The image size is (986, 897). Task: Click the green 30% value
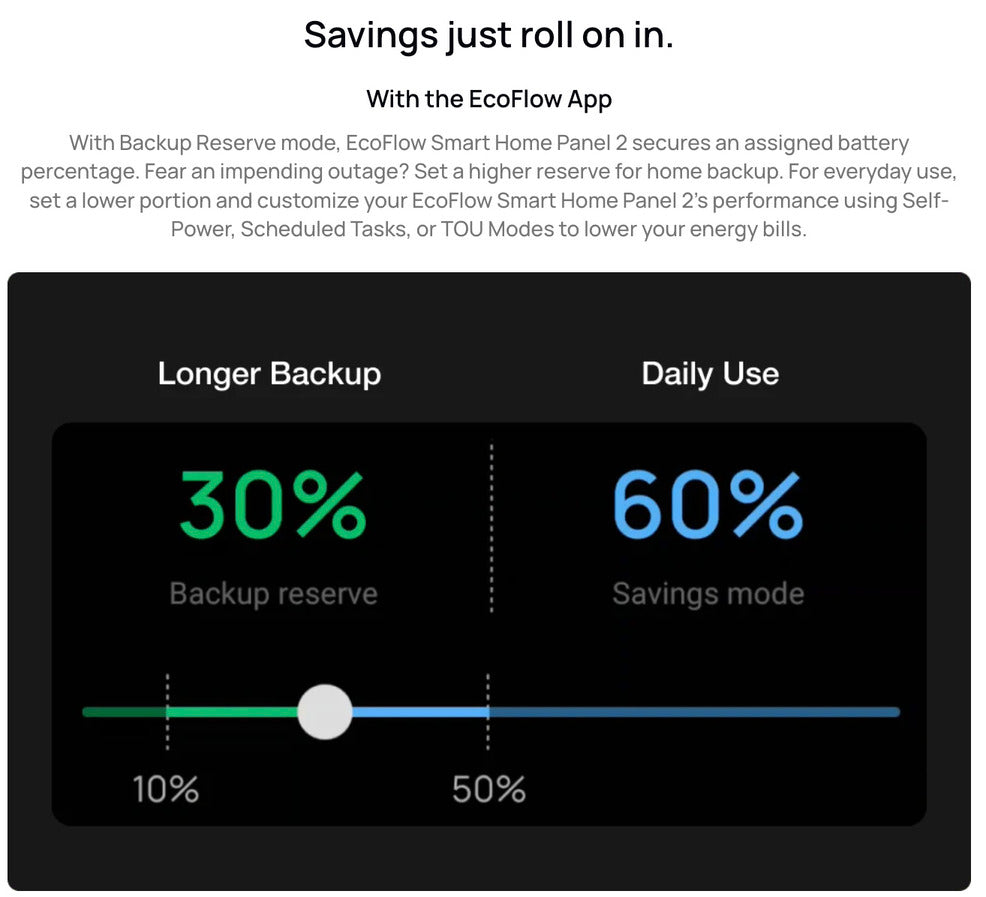tap(273, 506)
